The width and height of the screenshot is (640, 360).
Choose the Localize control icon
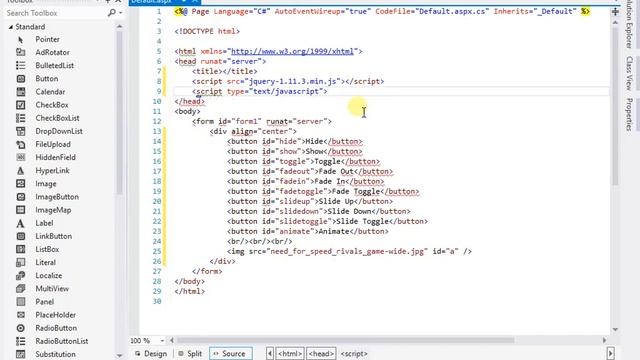coord(20,276)
